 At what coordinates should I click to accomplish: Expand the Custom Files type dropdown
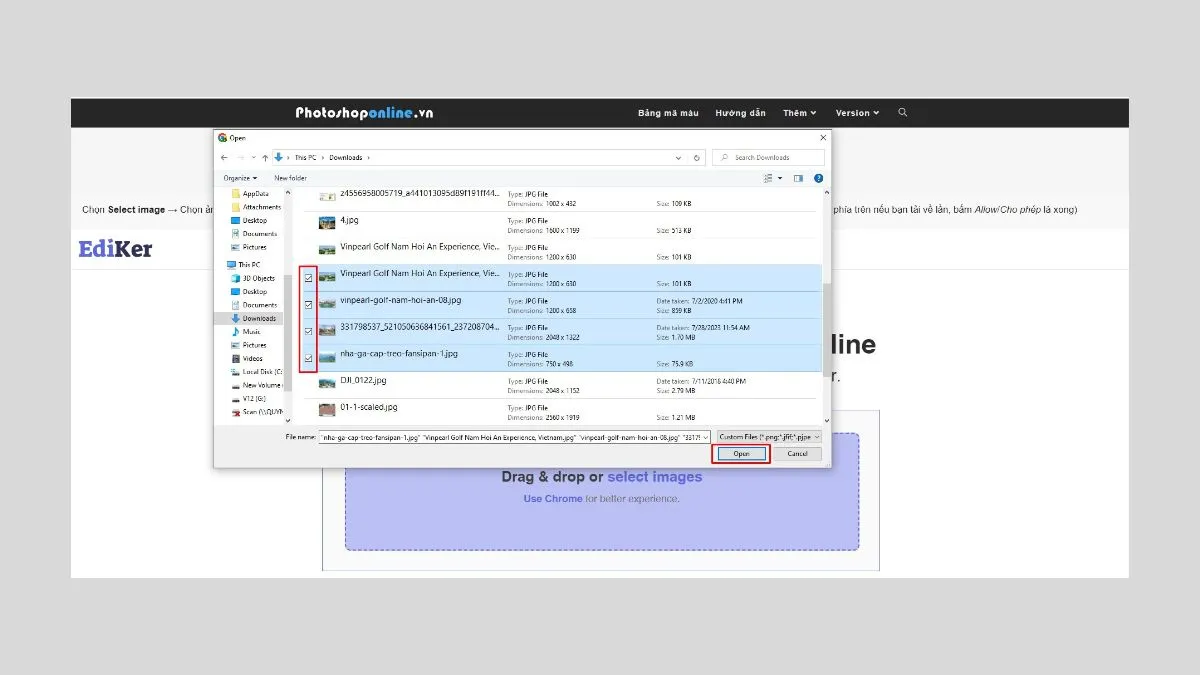click(x=769, y=437)
